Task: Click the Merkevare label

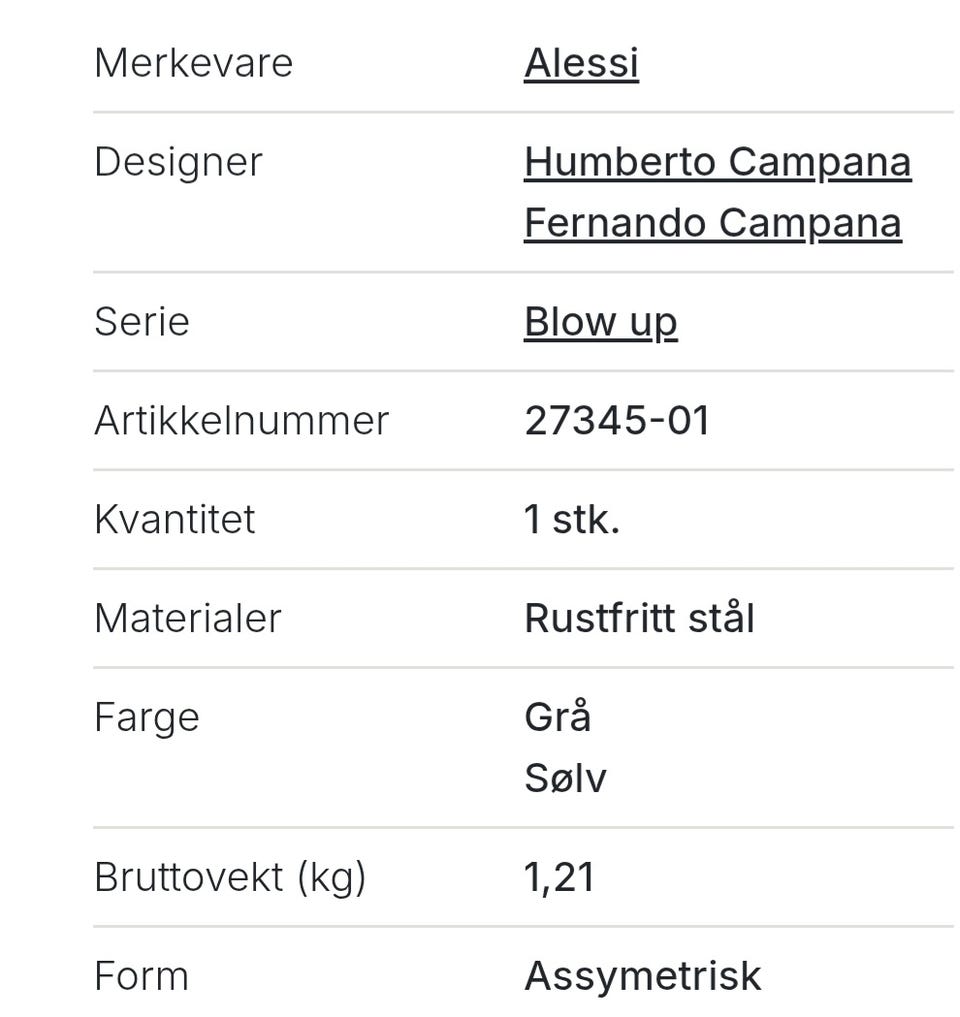Action: tap(193, 64)
